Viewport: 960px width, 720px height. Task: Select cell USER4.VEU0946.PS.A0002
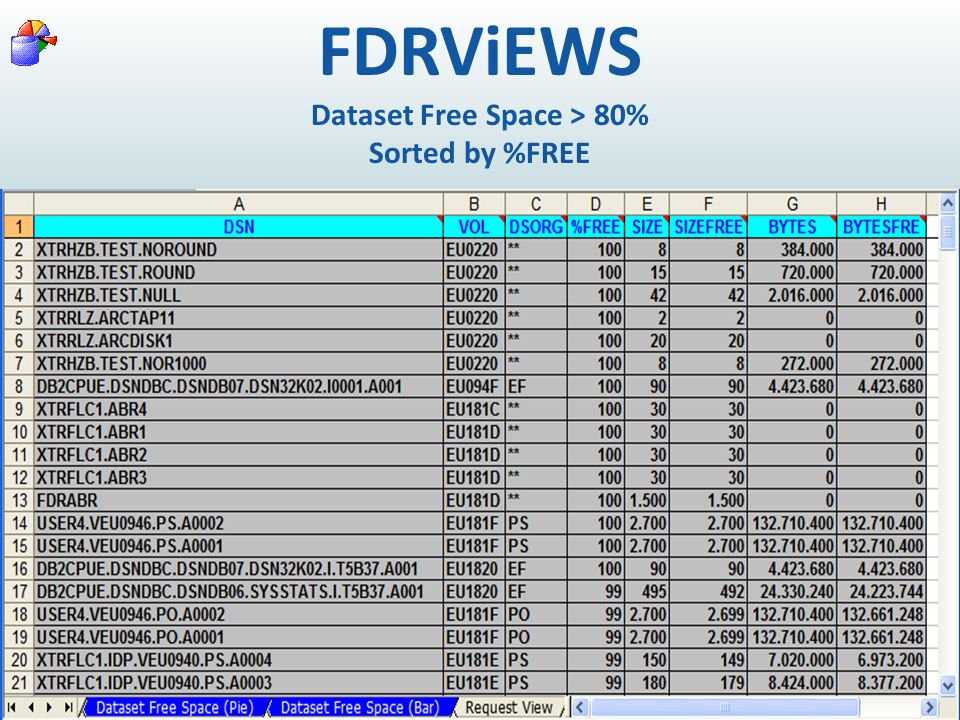239,523
